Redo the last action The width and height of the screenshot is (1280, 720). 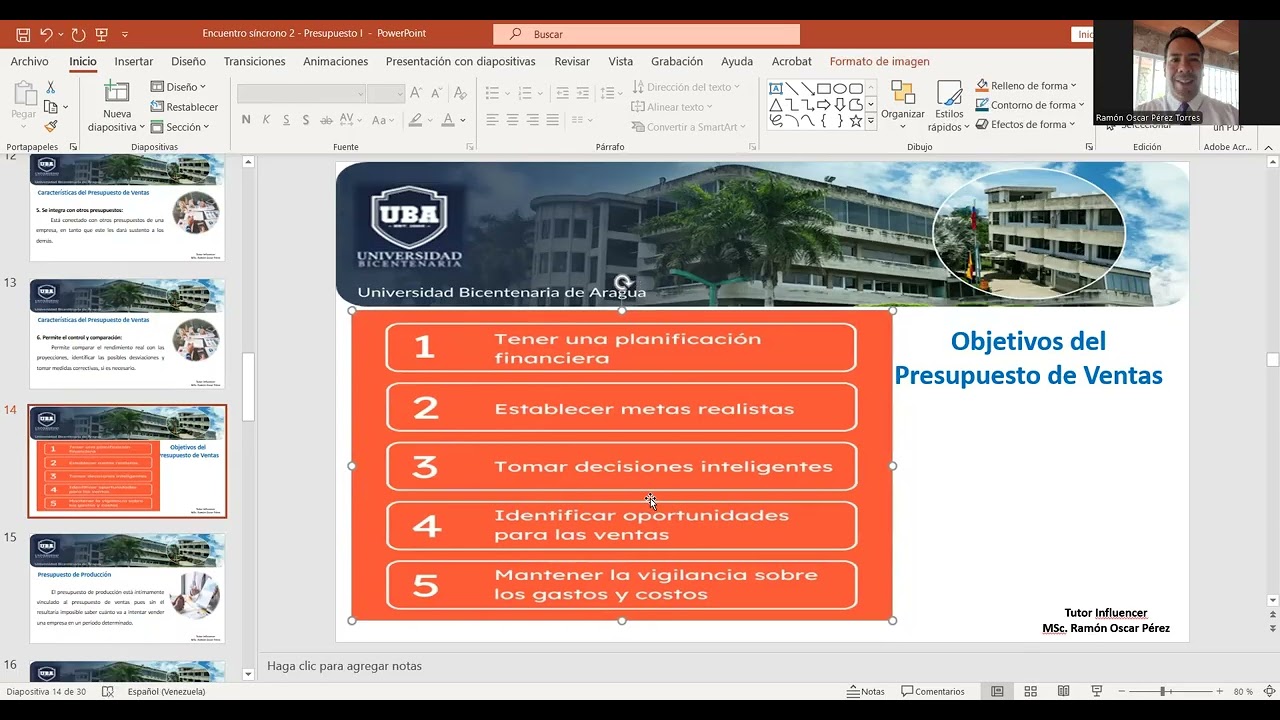[78, 34]
